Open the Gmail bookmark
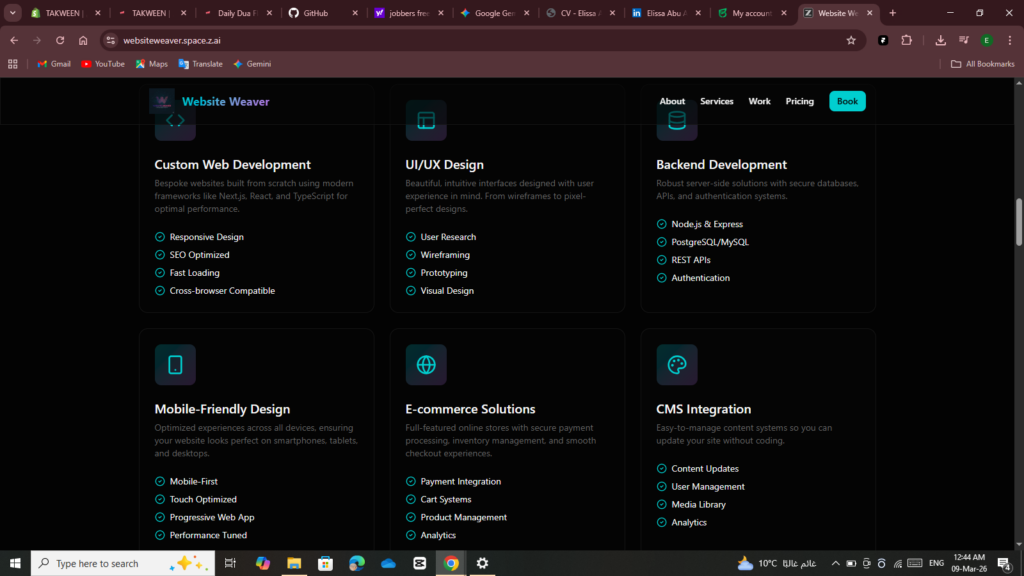The width and height of the screenshot is (1024, 576). [54, 64]
